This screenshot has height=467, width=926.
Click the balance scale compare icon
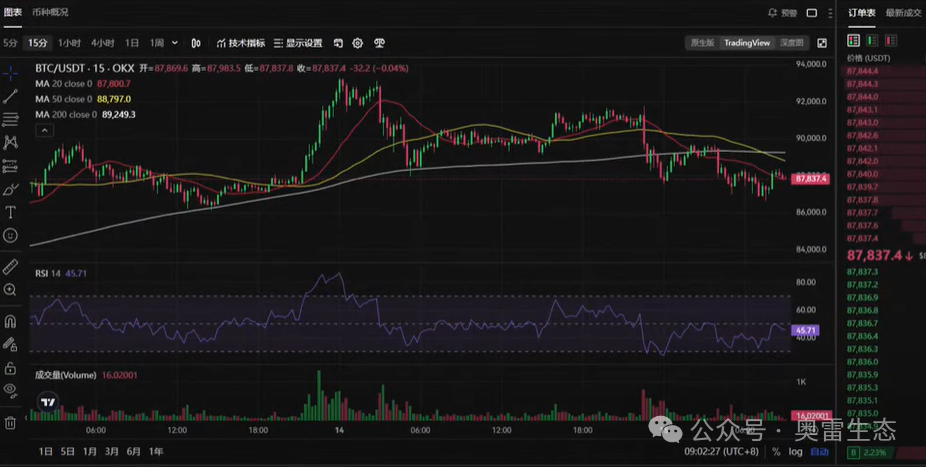tap(380, 43)
